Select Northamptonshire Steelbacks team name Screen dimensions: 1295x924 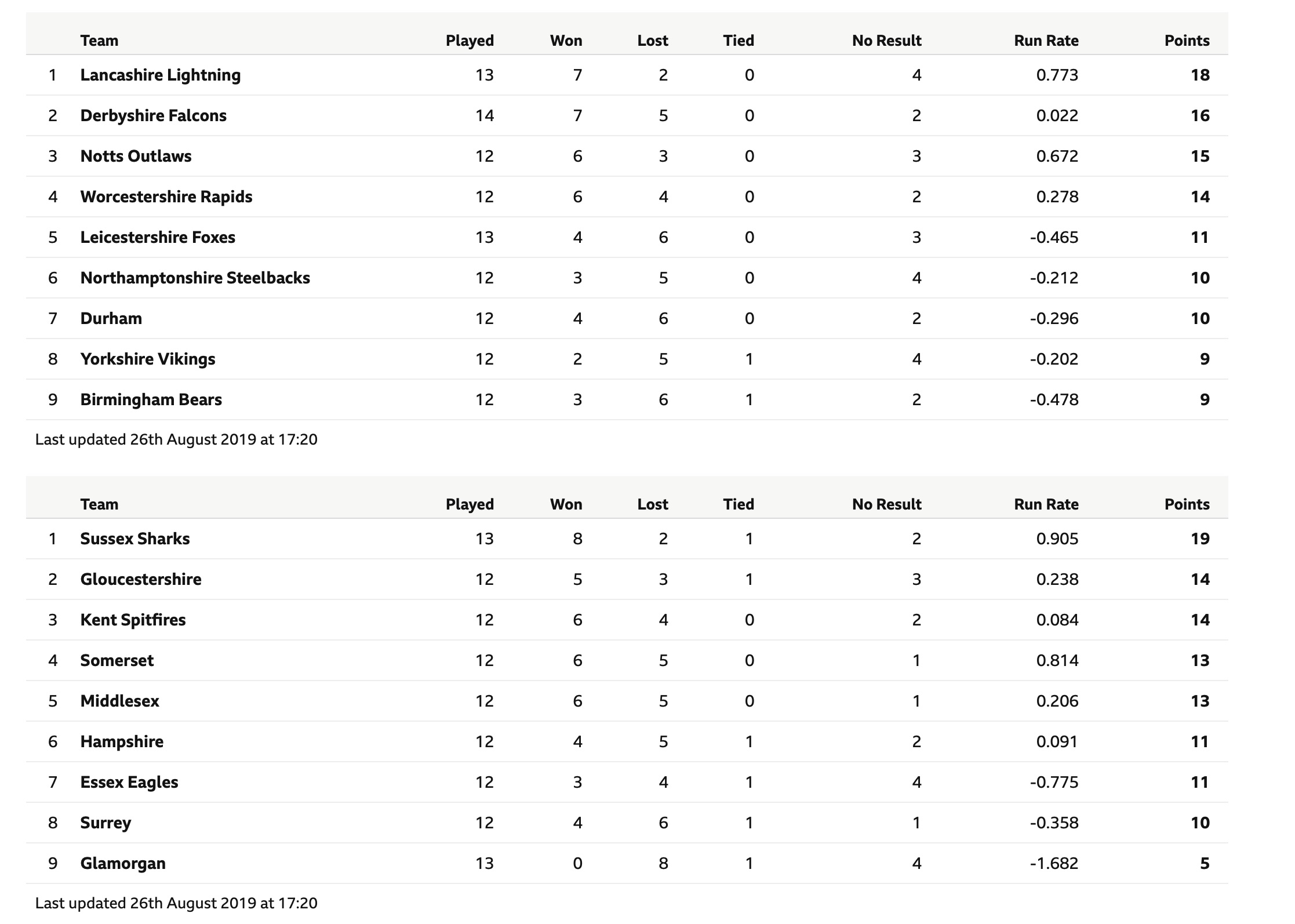pyautogui.click(x=195, y=278)
